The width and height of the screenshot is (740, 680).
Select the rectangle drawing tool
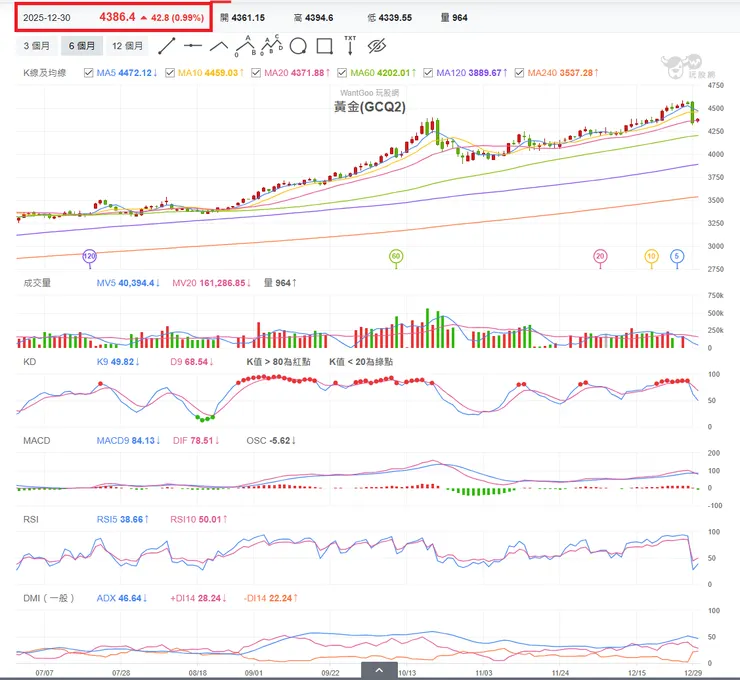click(324, 46)
